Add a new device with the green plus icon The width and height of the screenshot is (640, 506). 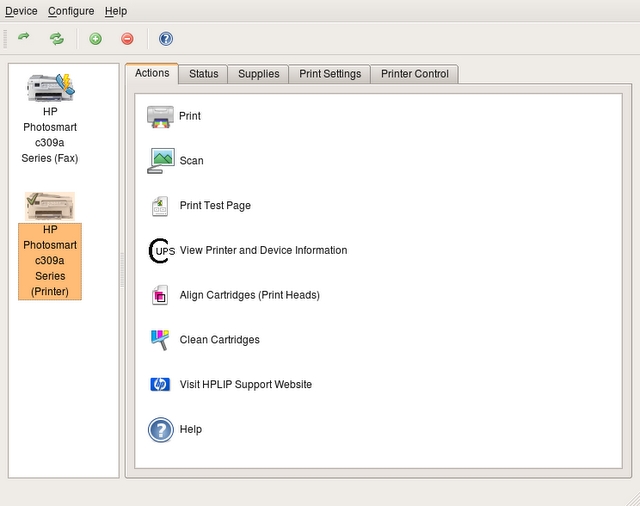coord(96,39)
